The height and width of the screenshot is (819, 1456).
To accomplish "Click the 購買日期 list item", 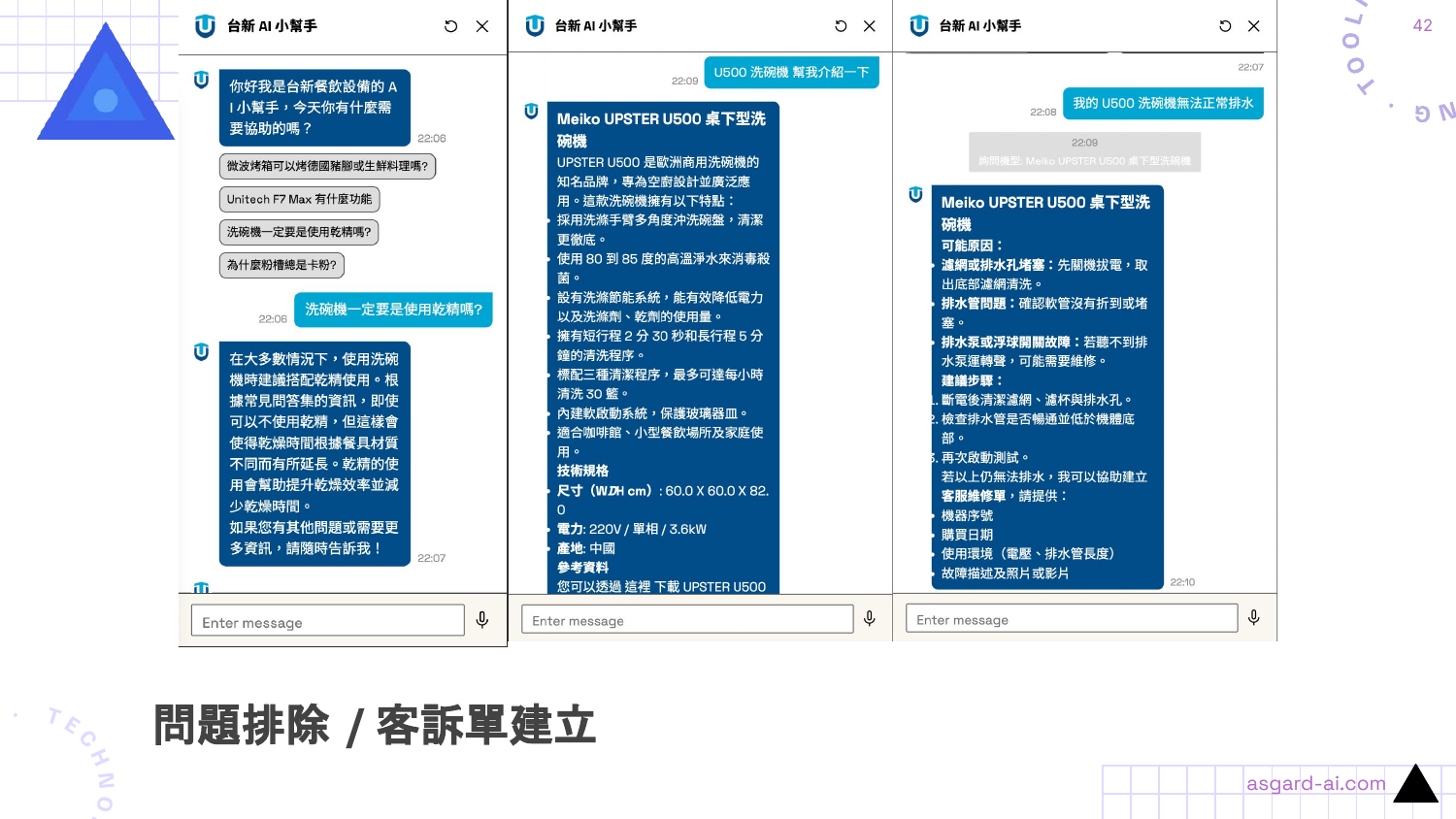I will coord(967,535).
